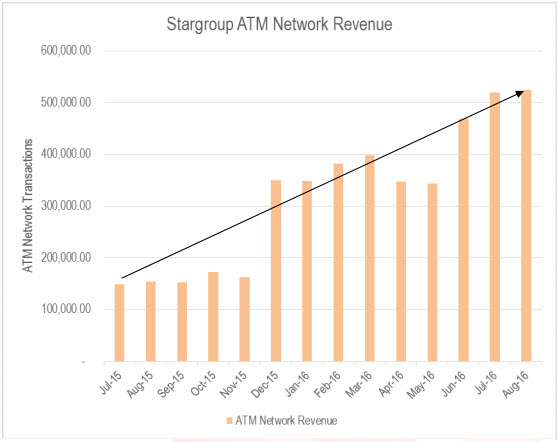Click the Dec-15 month label
The height and width of the screenshot is (442, 557).
pos(265,384)
